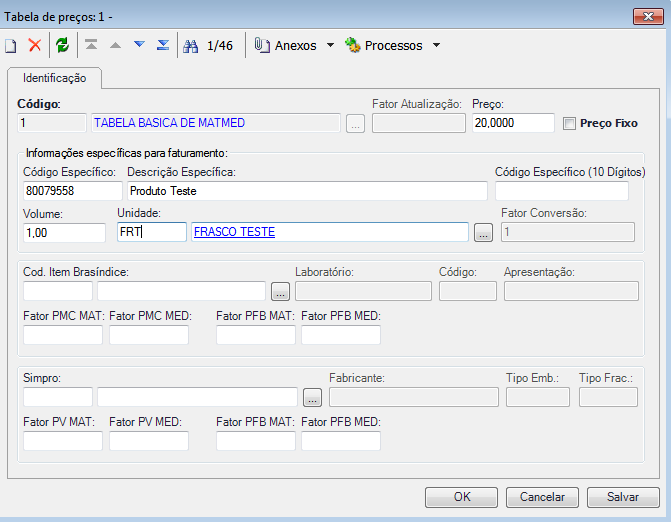The width and height of the screenshot is (671, 522).
Task: Open Brasíndice item lookup button
Action: (280, 291)
